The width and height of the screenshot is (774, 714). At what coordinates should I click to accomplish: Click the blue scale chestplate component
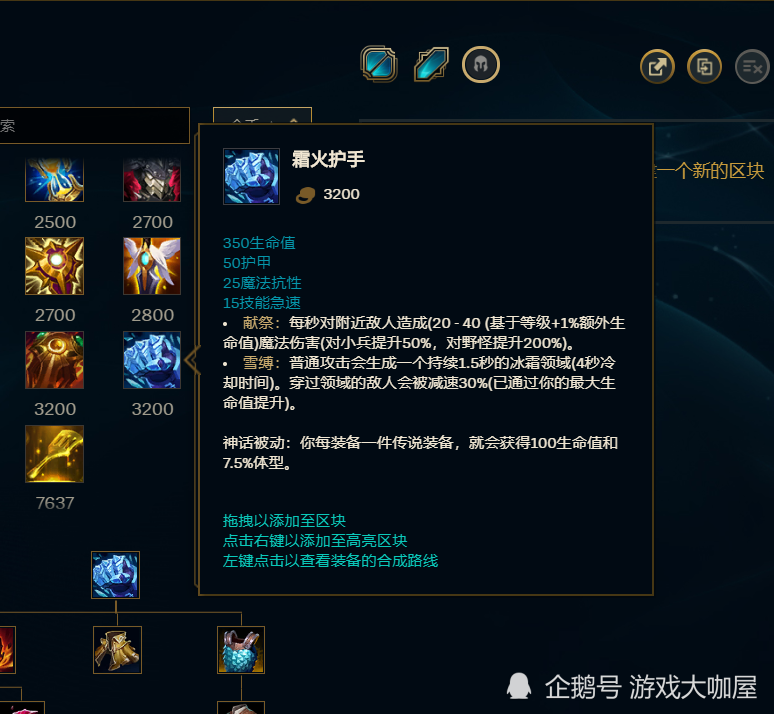[x=241, y=650]
